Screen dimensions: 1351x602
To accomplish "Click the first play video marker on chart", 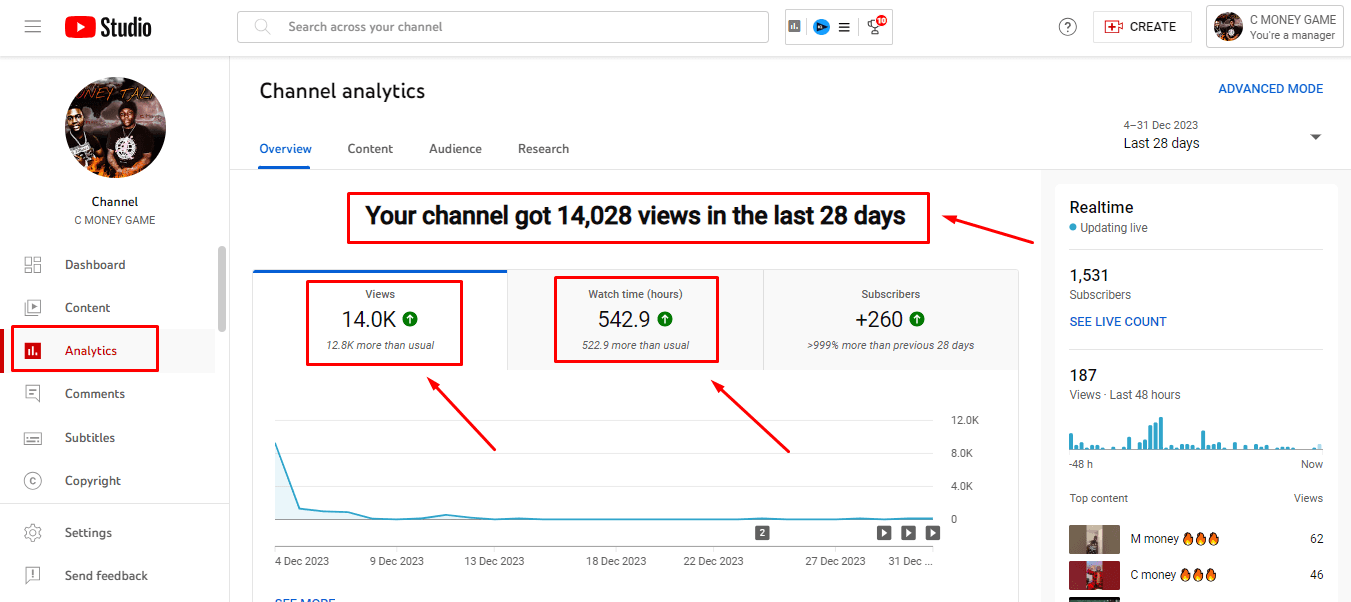I will pos(884,533).
